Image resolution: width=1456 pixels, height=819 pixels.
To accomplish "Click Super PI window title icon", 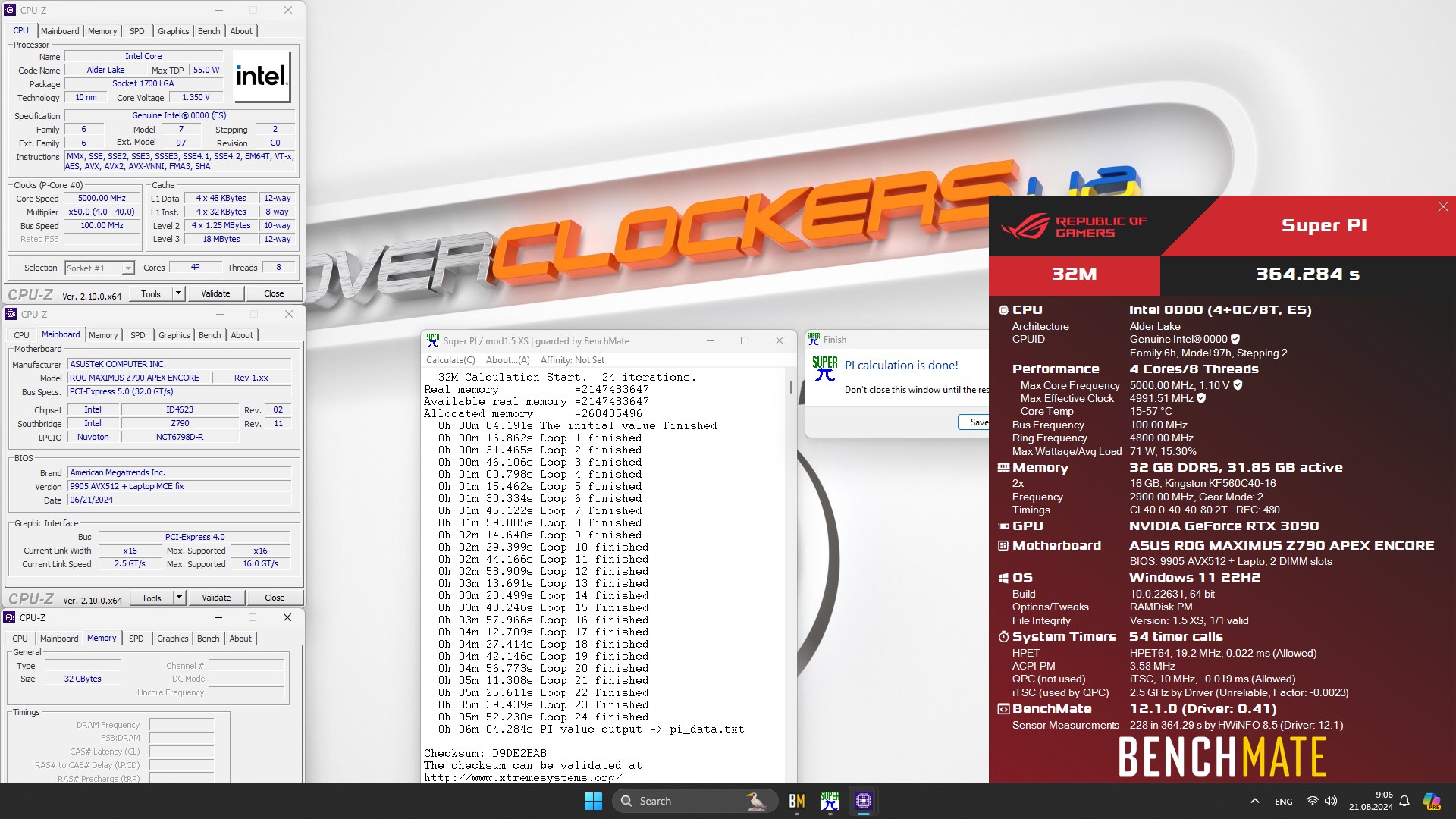I will coord(432,340).
